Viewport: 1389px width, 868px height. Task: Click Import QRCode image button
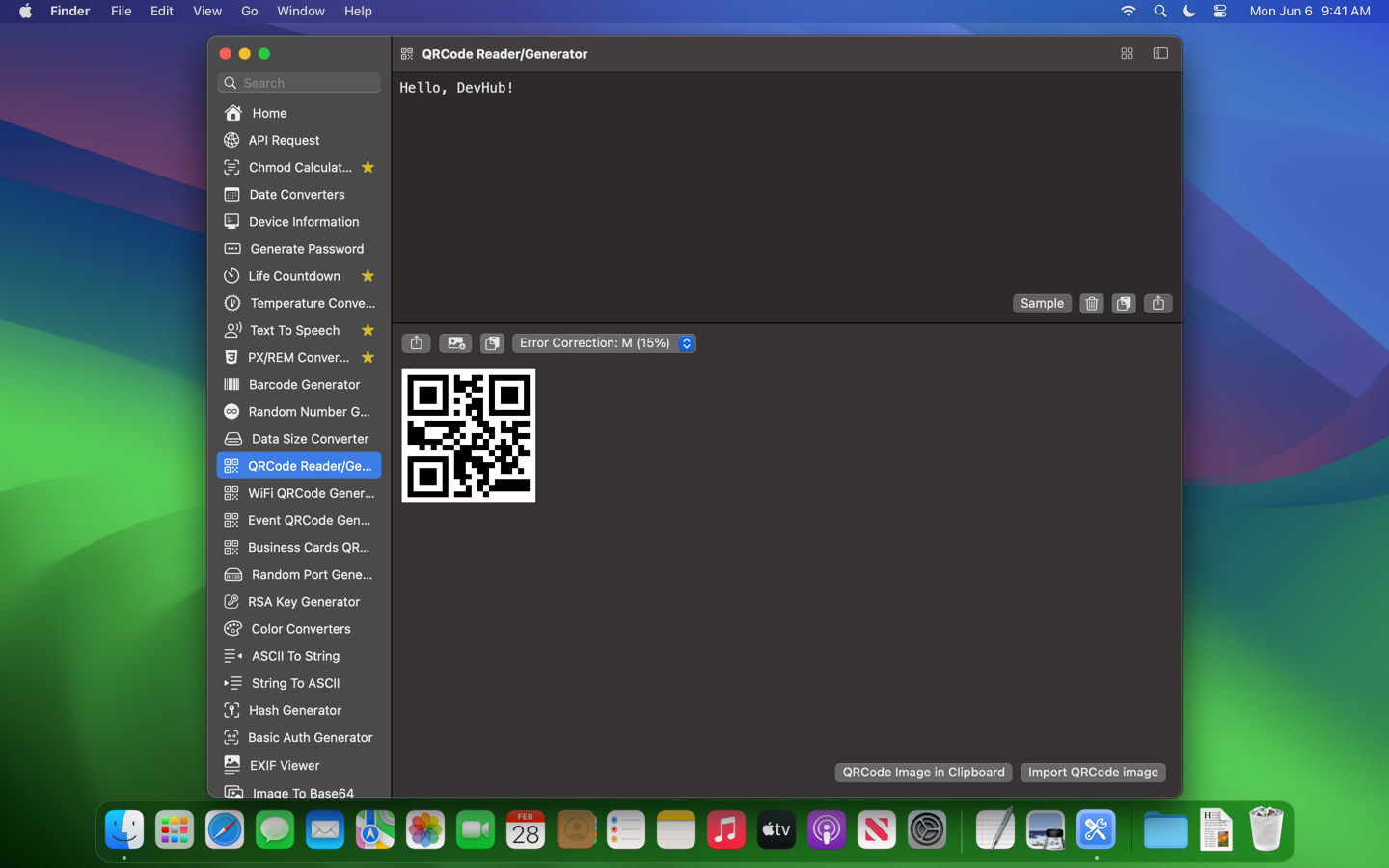[x=1093, y=773]
